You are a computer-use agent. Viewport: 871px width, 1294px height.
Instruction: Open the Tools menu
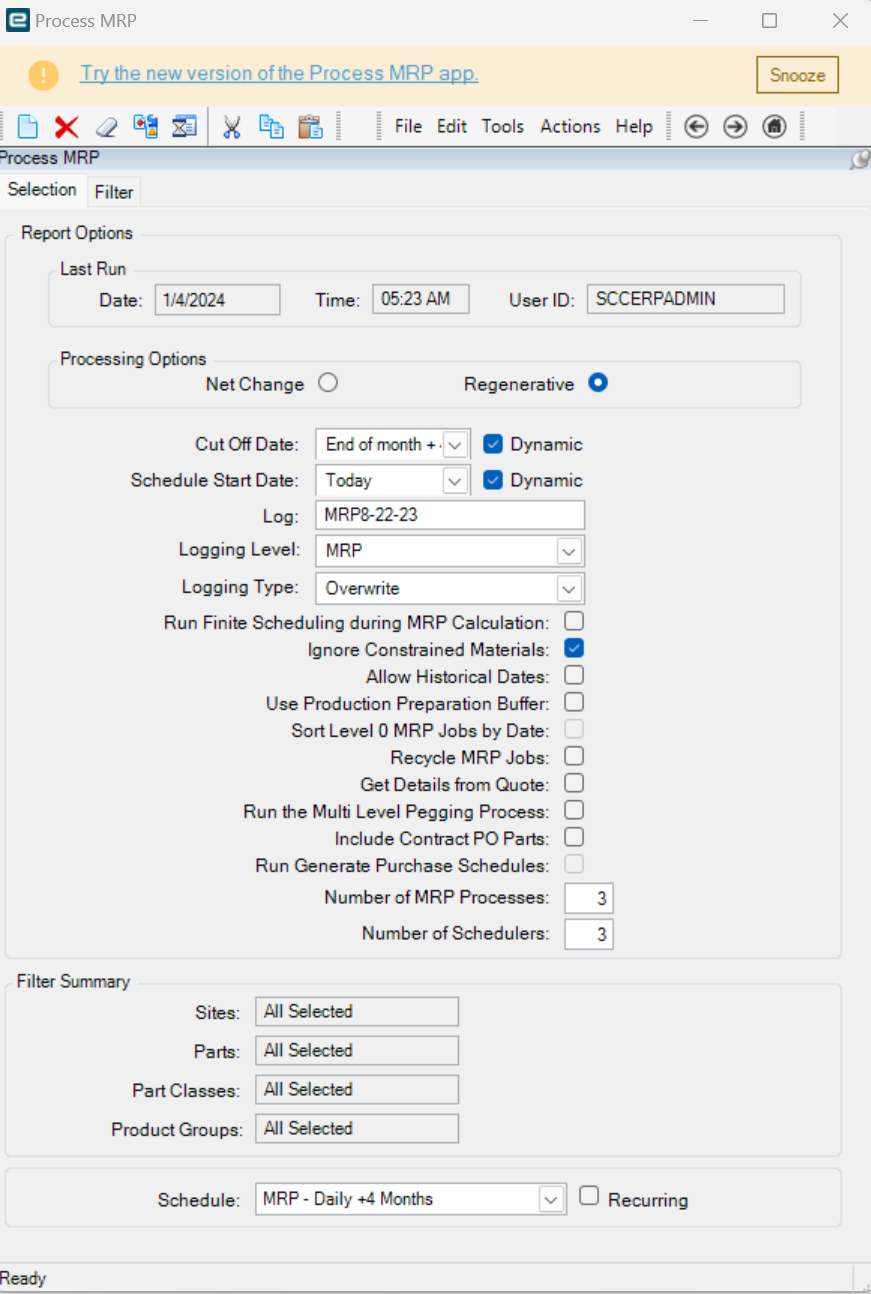click(503, 127)
